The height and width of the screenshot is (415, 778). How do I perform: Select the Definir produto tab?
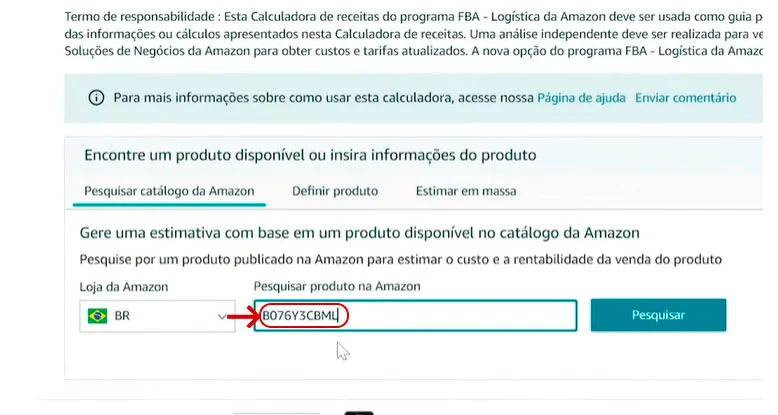point(335,191)
